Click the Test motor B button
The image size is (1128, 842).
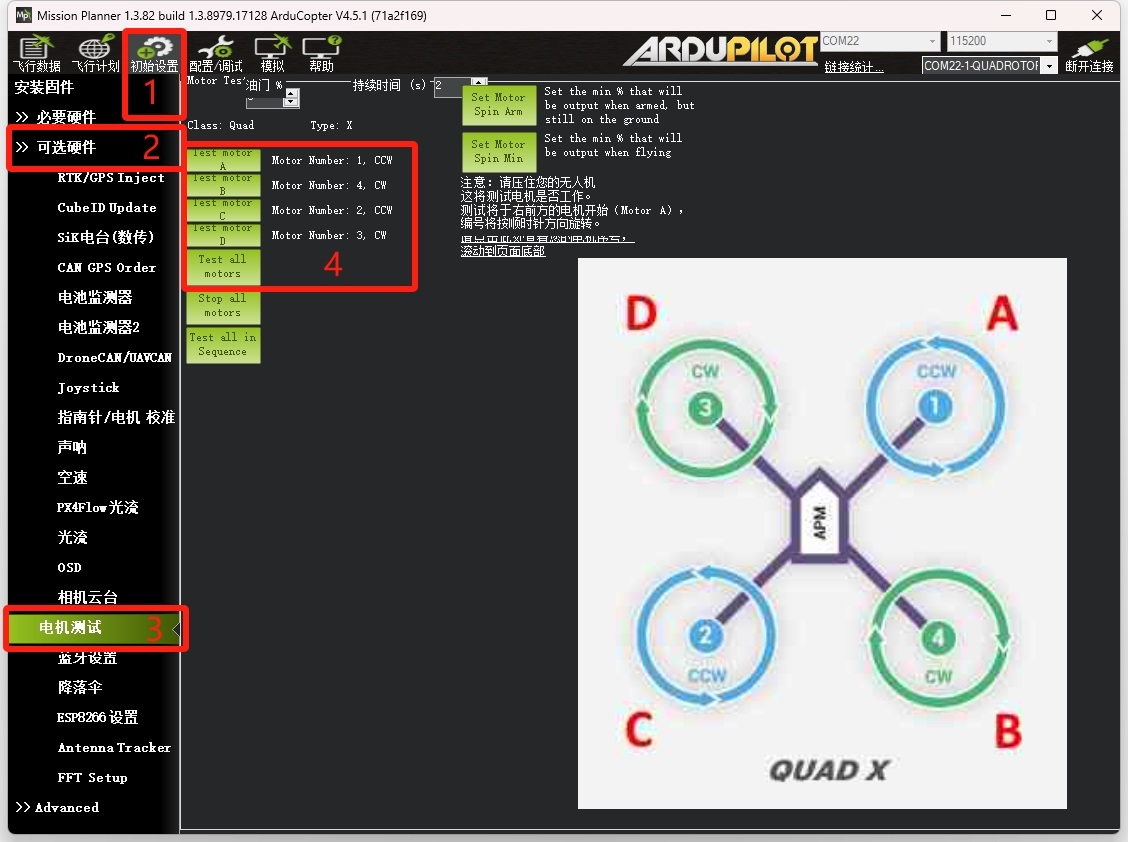tap(223, 184)
